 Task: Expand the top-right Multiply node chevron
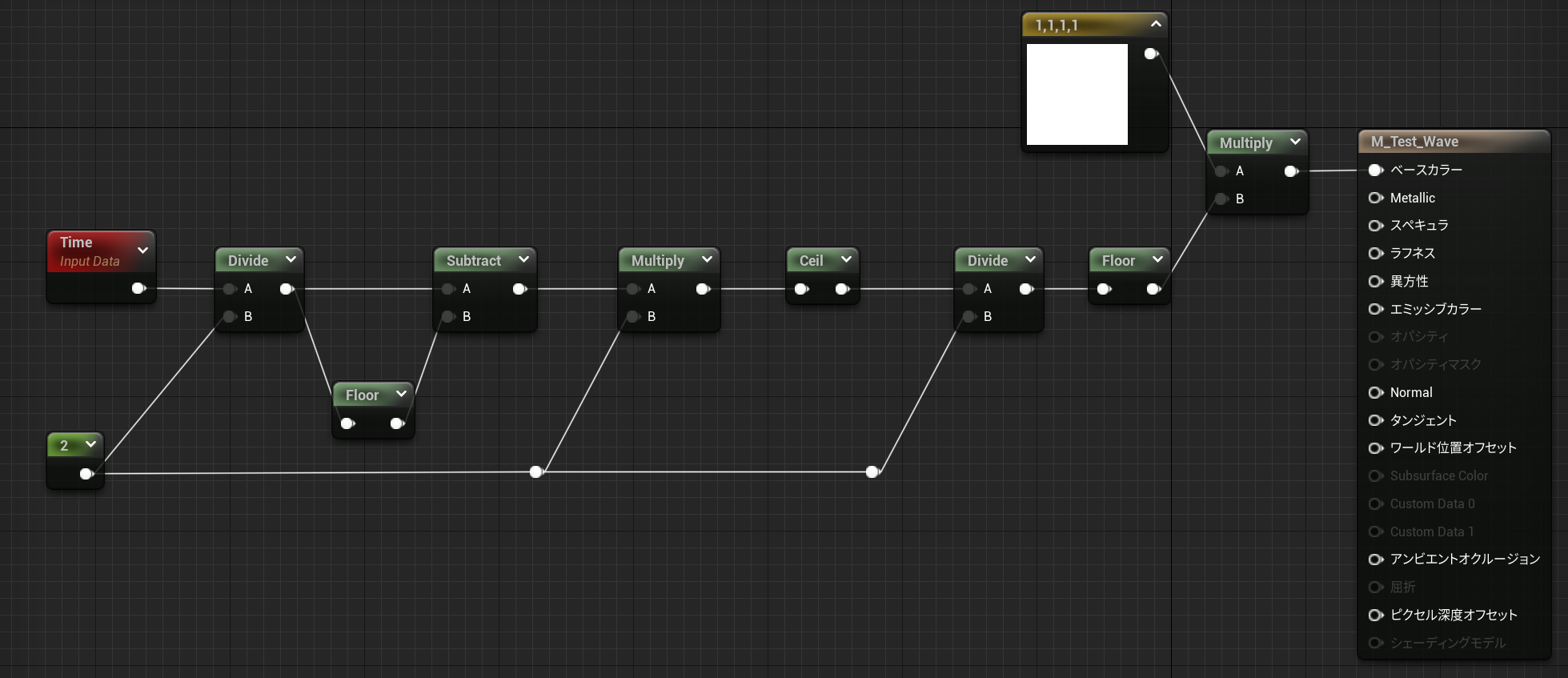pyautogui.click(x=1295, y=142)
